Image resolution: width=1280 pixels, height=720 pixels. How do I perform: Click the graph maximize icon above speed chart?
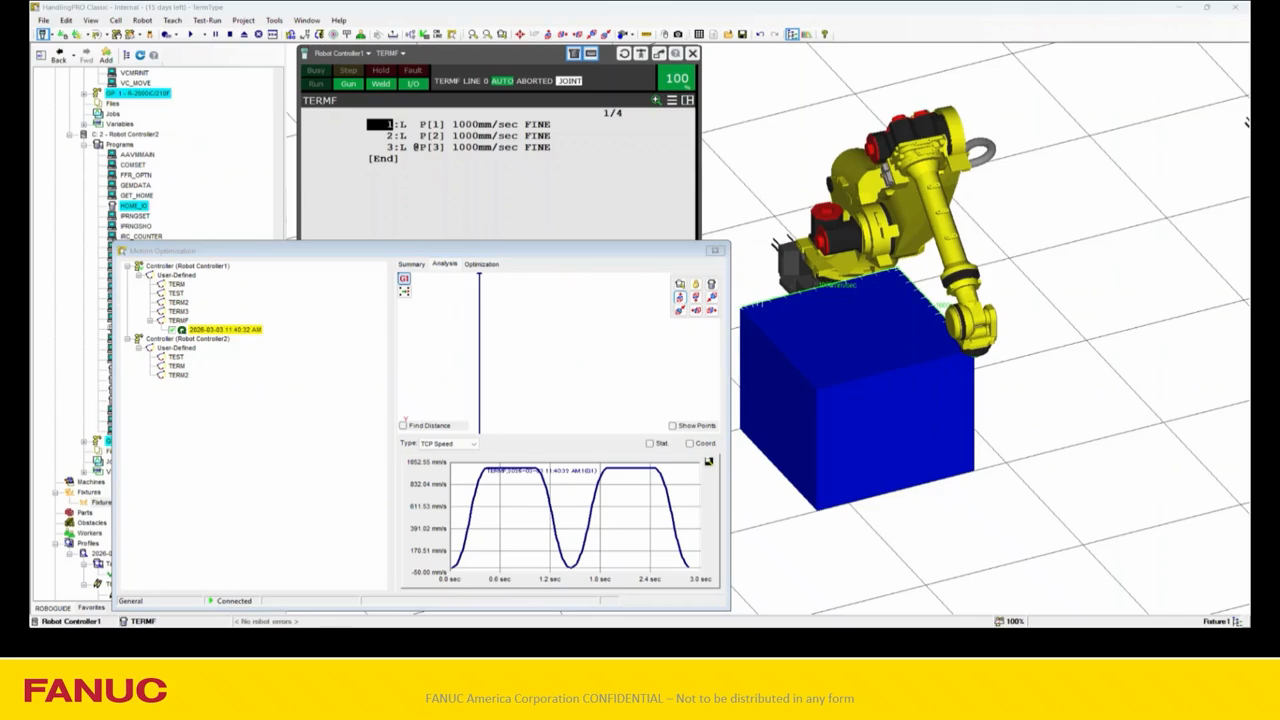[x=709, y=462]
